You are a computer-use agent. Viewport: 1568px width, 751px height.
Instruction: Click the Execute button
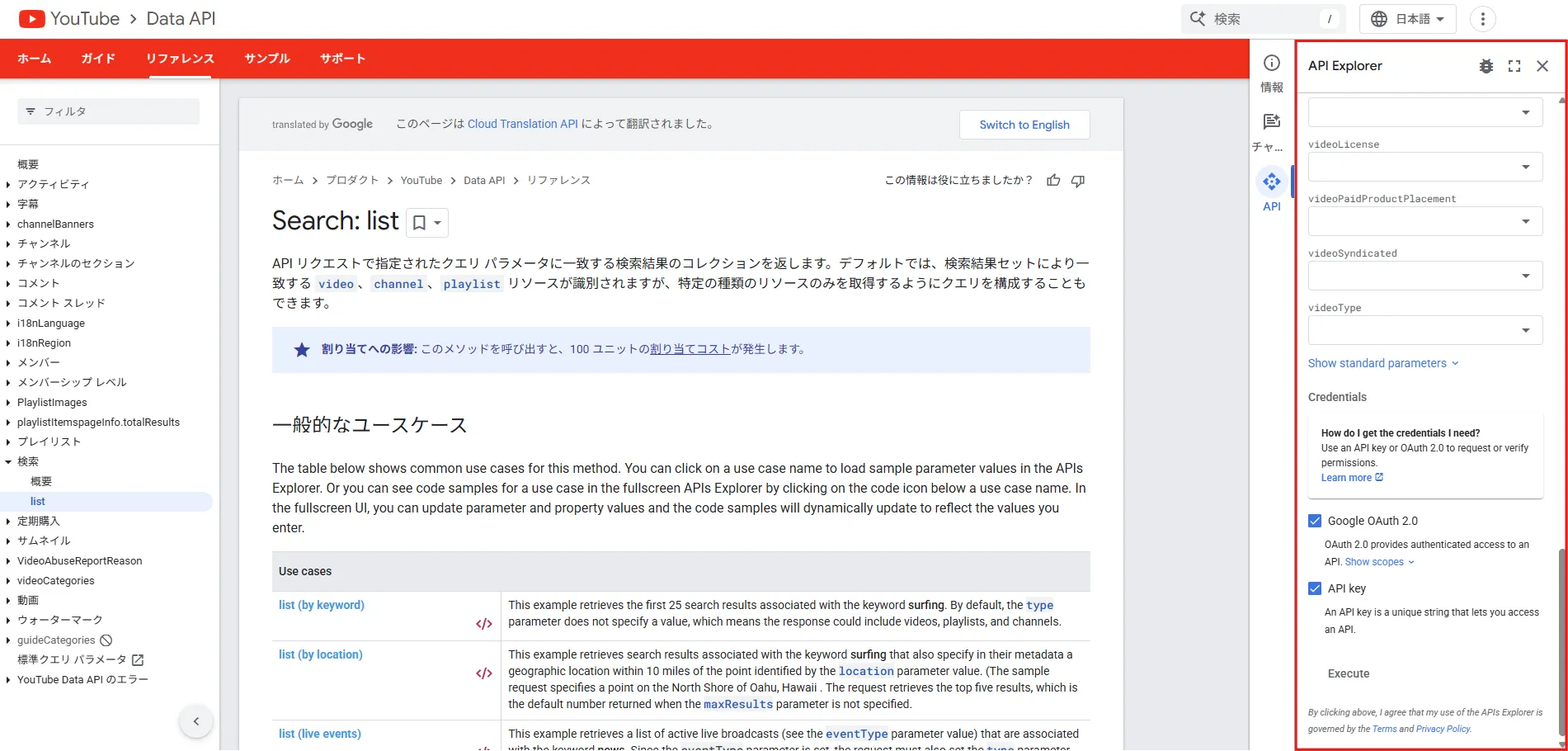(1349, 673)
